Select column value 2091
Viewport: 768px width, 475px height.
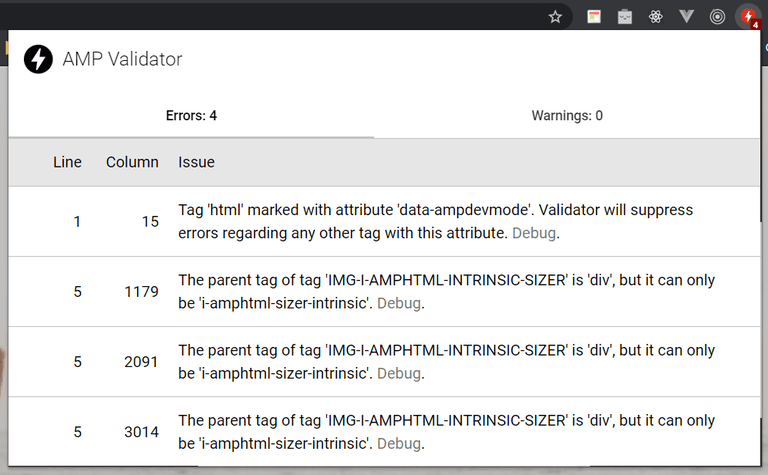pos(141,362)
